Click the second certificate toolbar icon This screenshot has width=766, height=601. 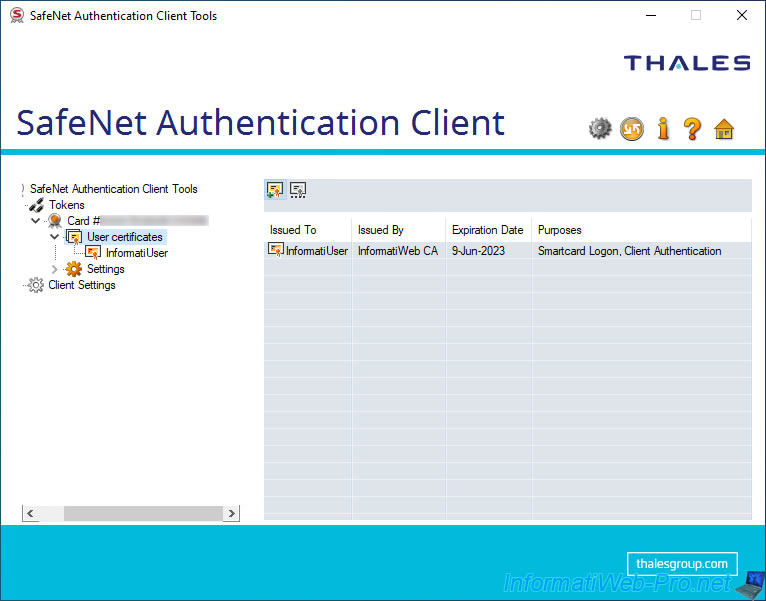coord(298,190)
